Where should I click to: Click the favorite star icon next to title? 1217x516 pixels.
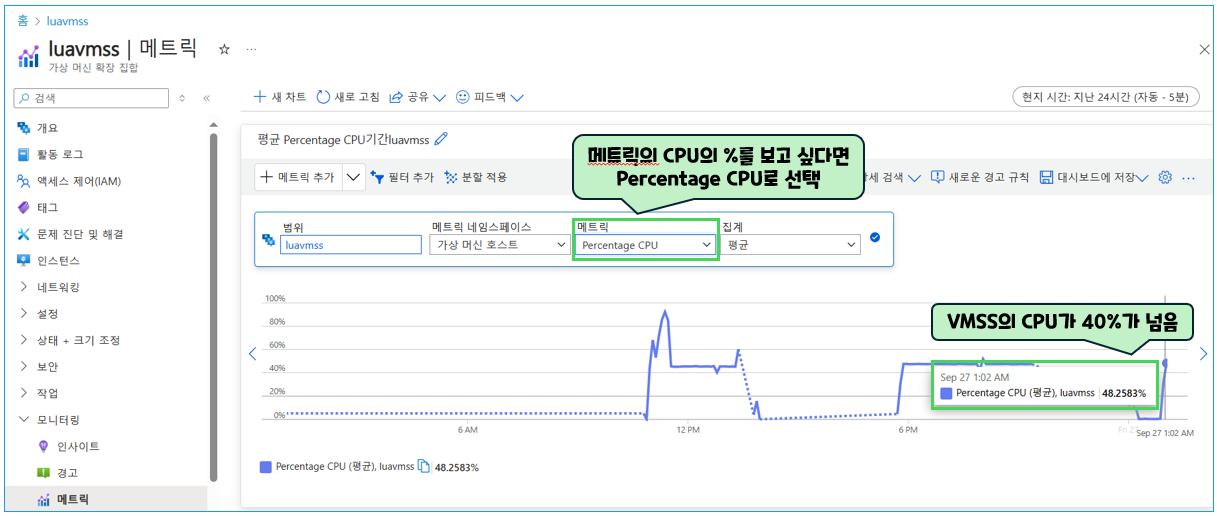click(x=224, y=48)
